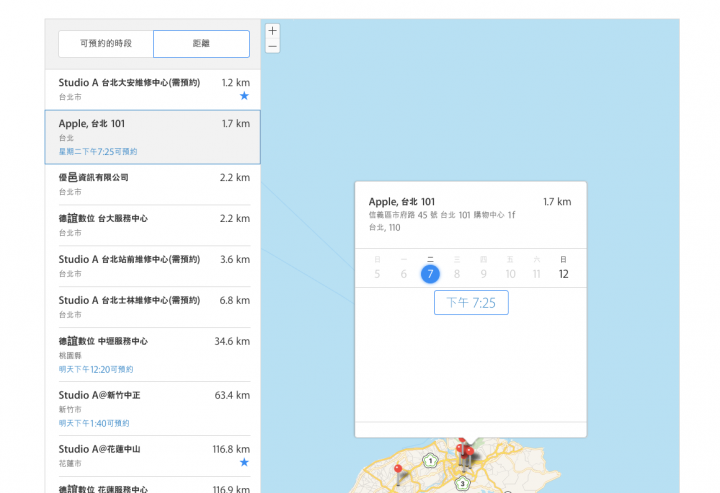This screenshot has width=720, height=493.
Task: Select day 11 in the date picker
Action: tap(536, 274)
